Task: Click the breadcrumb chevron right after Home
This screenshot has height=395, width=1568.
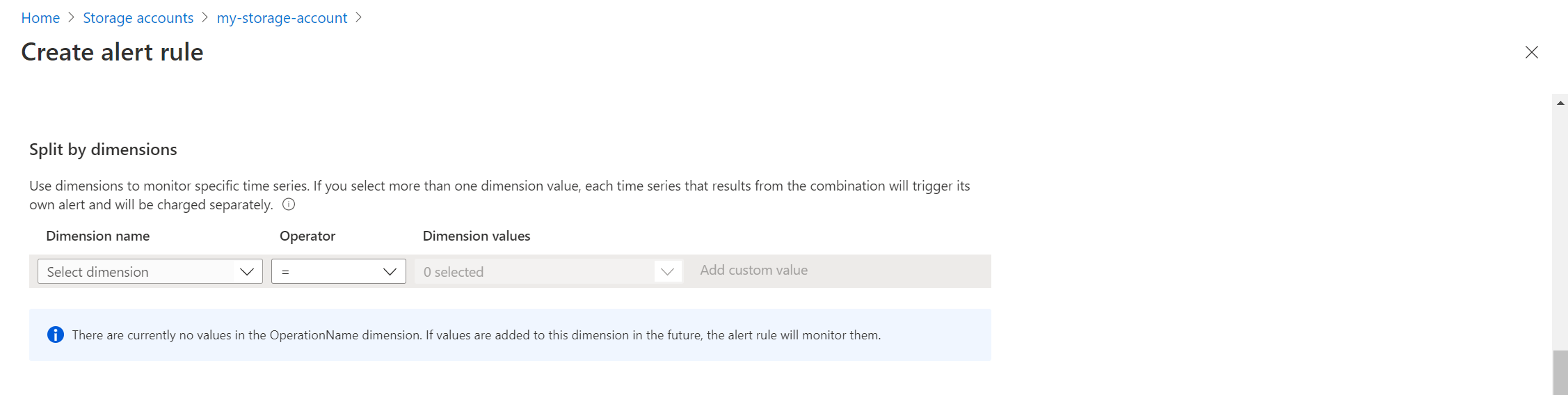Action: [x=71, y=18]
